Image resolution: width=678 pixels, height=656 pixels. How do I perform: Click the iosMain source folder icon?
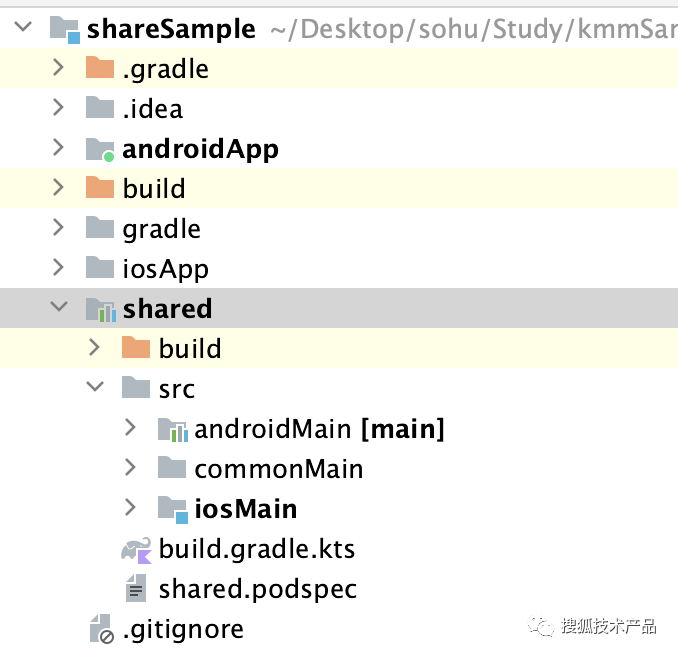[171, 509]
